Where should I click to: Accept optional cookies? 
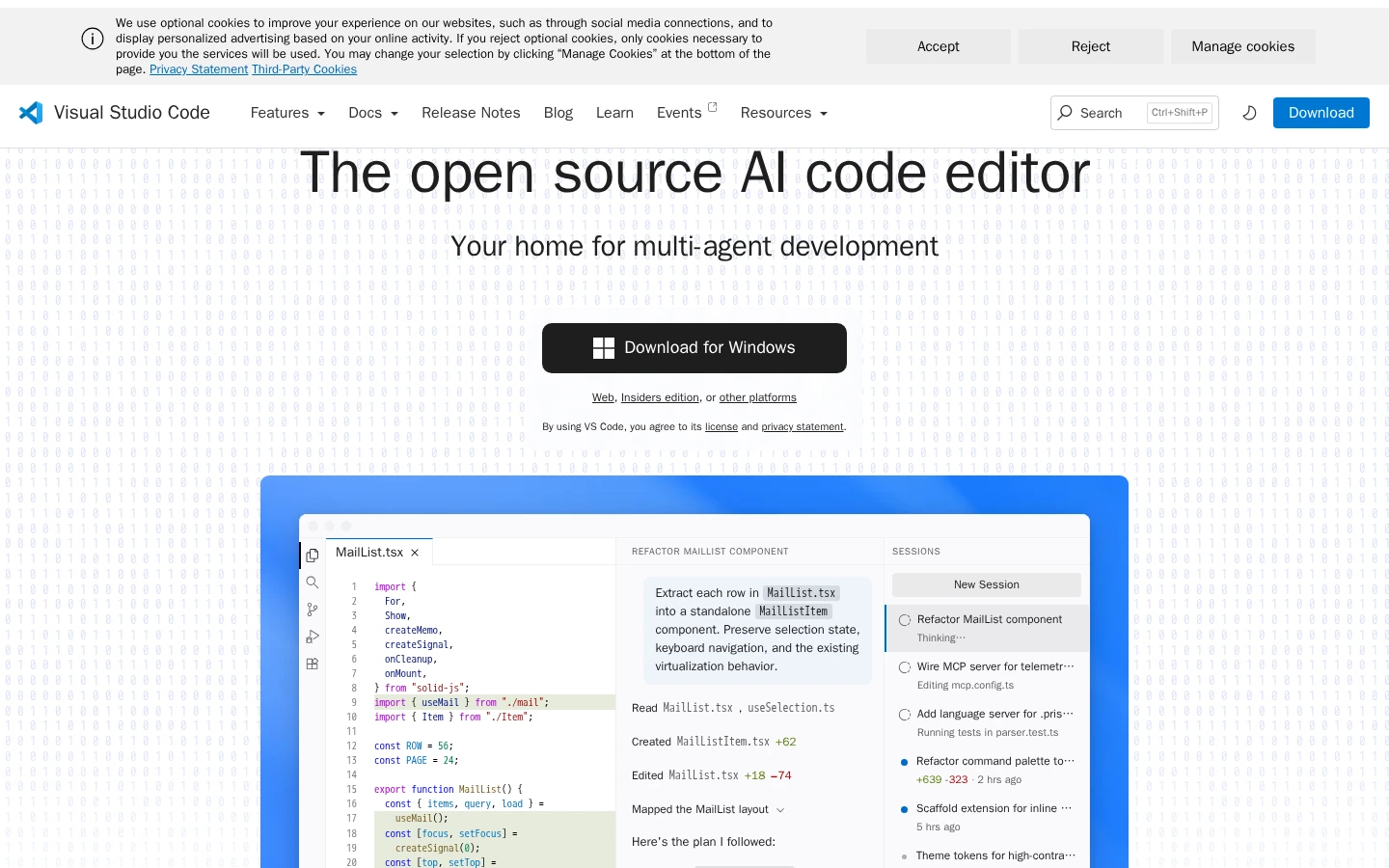[x=939, y=46]
